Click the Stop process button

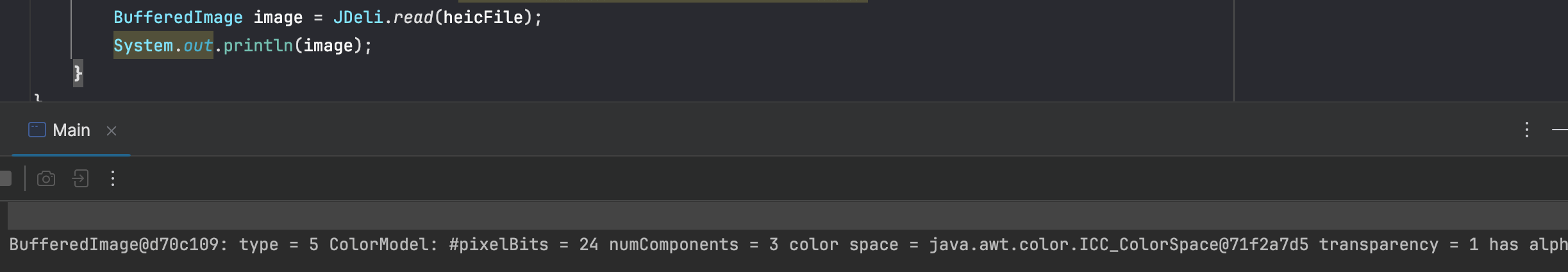(5, 178)
